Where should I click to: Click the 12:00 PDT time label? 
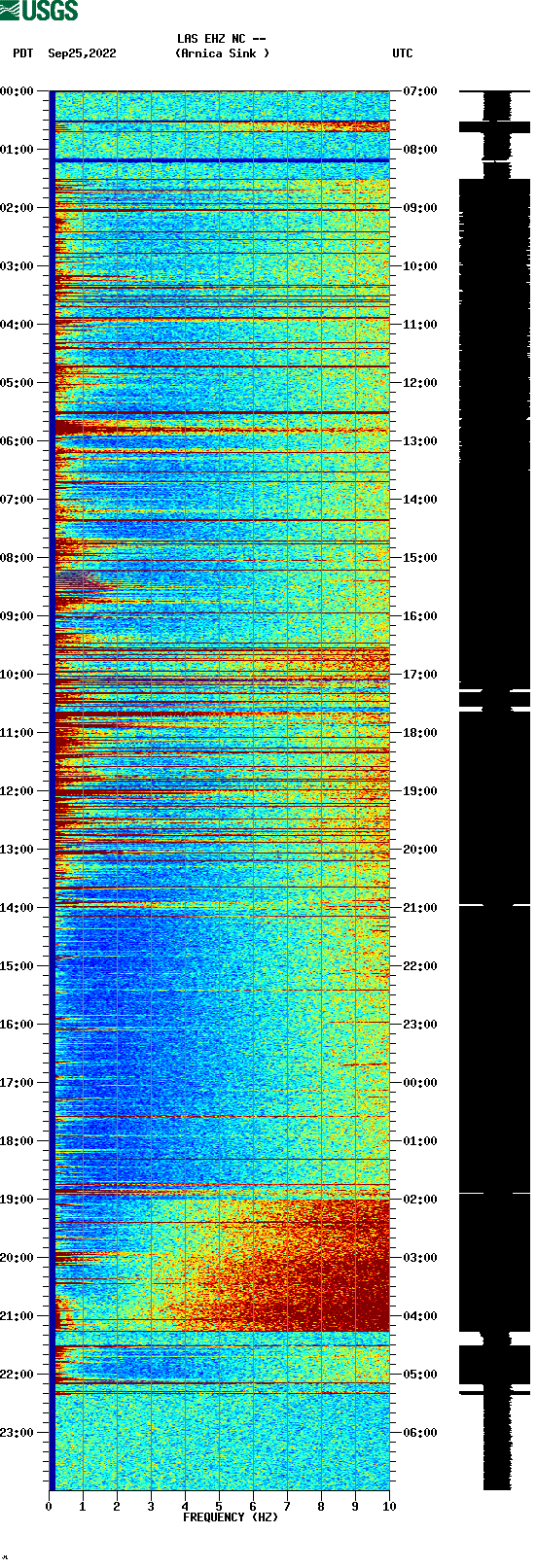point(18,791)
